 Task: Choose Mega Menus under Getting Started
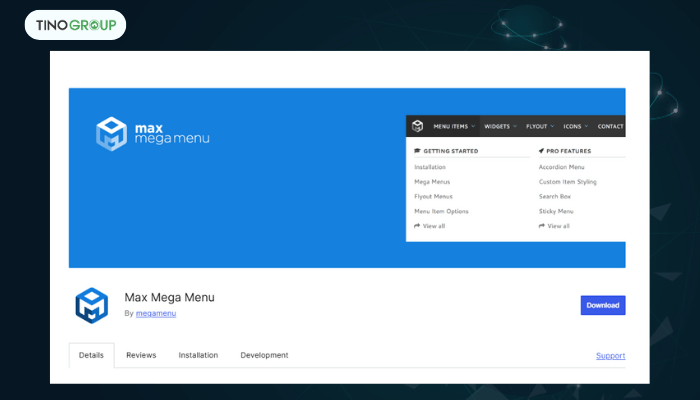tap(432, 182)
